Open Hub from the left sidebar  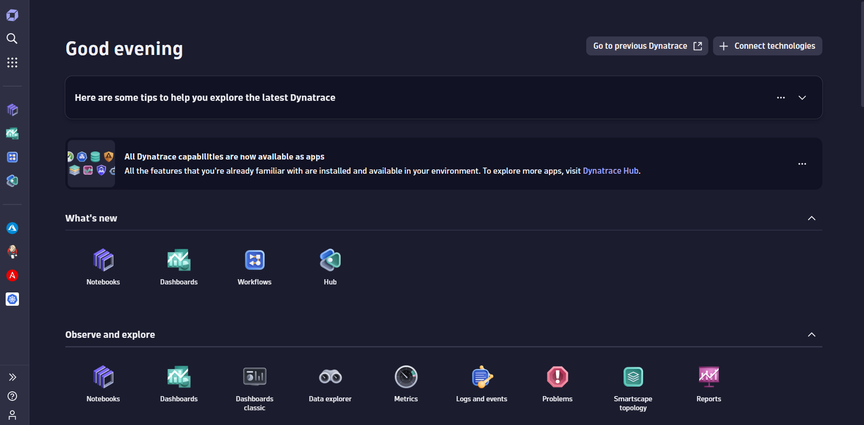coord(12,181)
